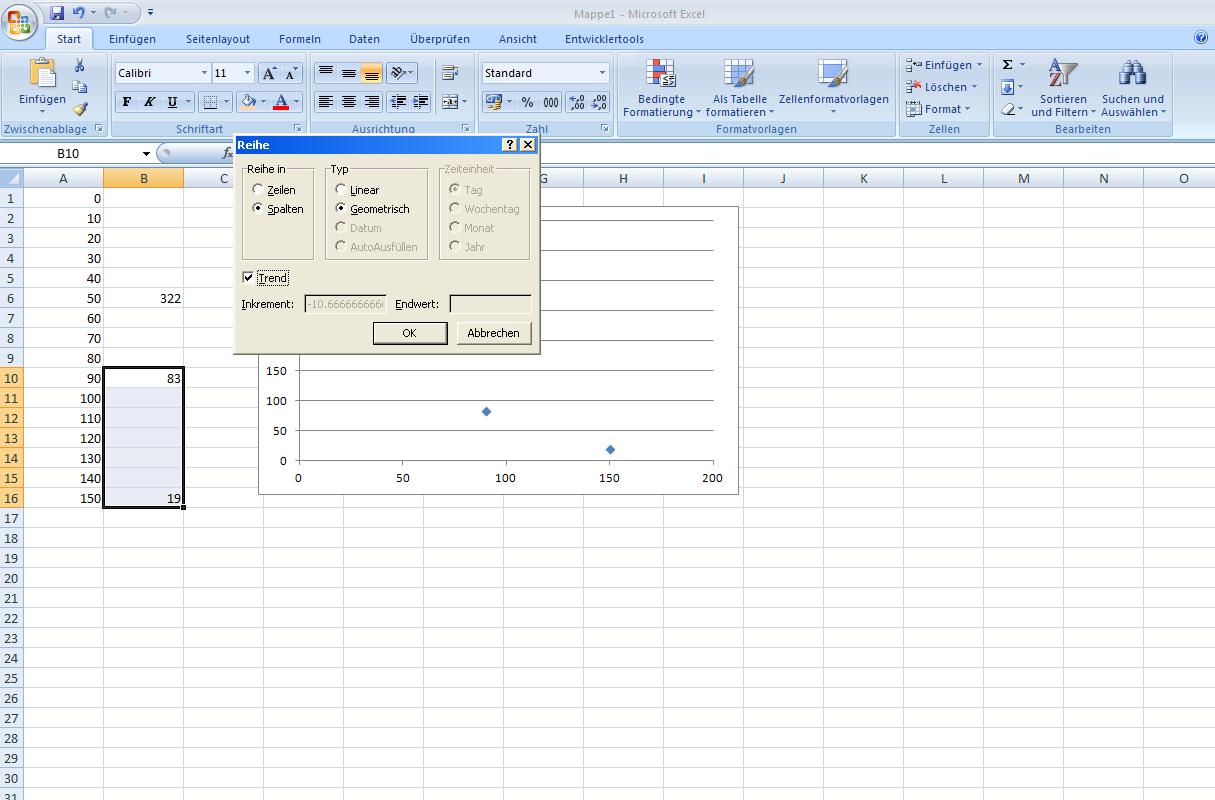Click the scissors Cut icon

[79, 66]
